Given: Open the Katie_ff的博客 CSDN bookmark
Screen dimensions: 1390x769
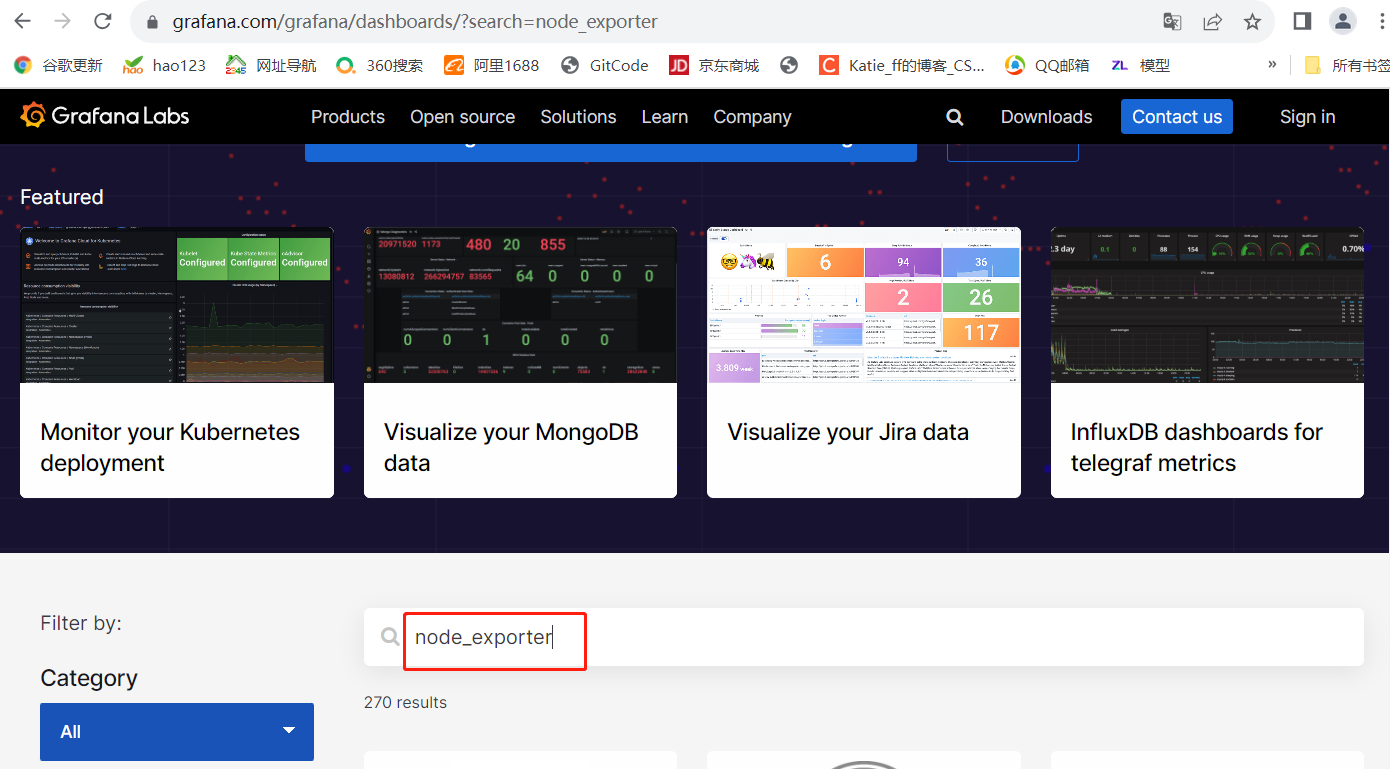Looking at the screenshot, I should [x=901, y=65].
